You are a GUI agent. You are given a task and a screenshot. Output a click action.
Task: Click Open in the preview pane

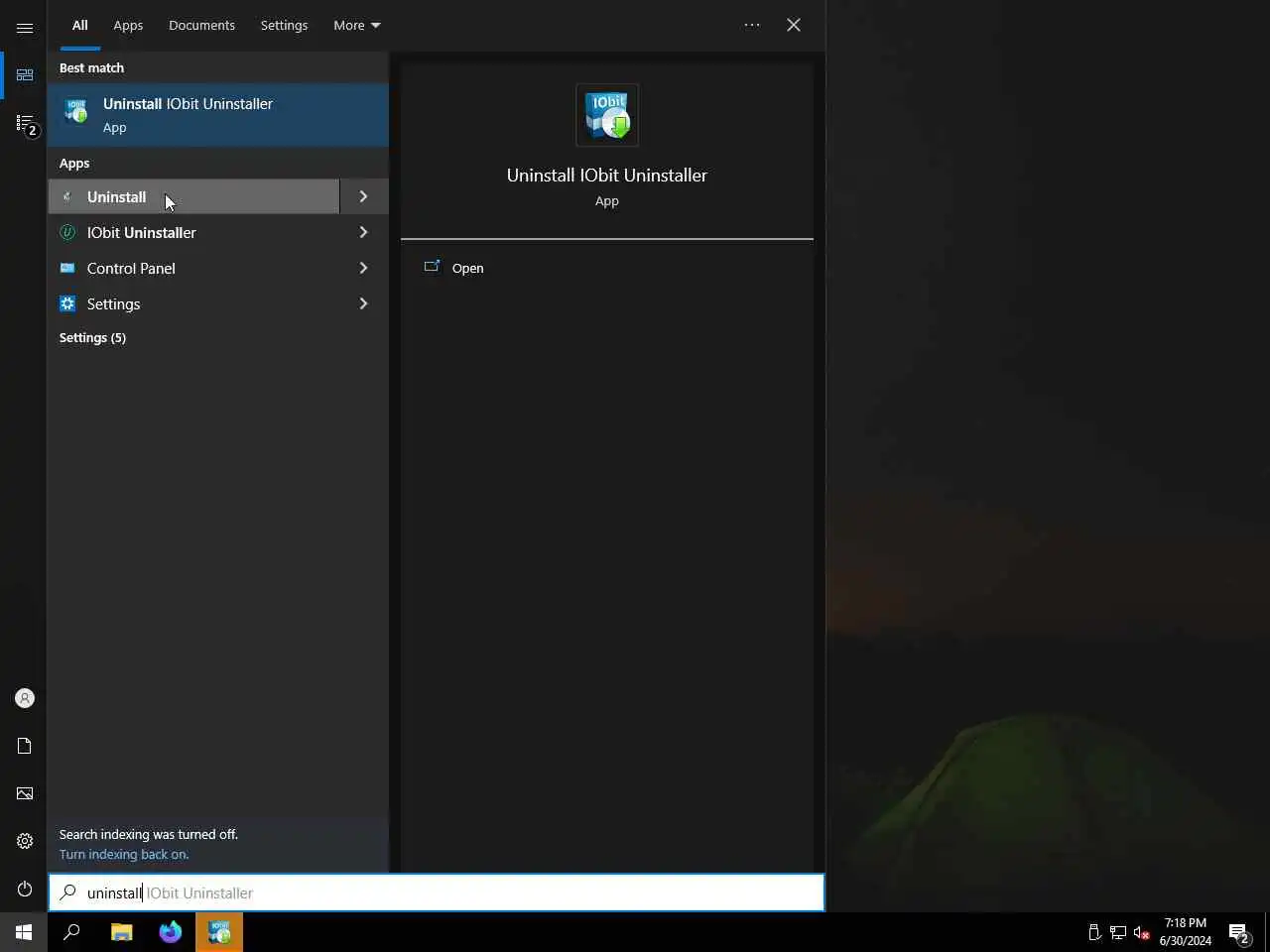click(x=467, y=268)
